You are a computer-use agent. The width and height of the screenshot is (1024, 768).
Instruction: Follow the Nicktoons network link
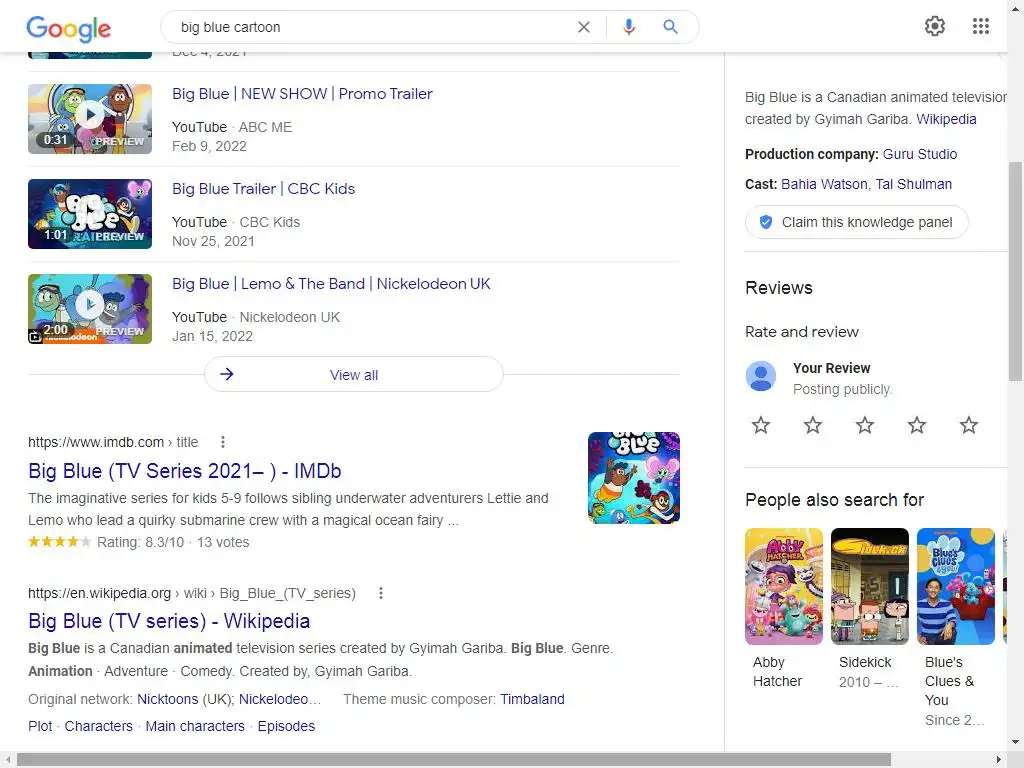tap(167, 699)
